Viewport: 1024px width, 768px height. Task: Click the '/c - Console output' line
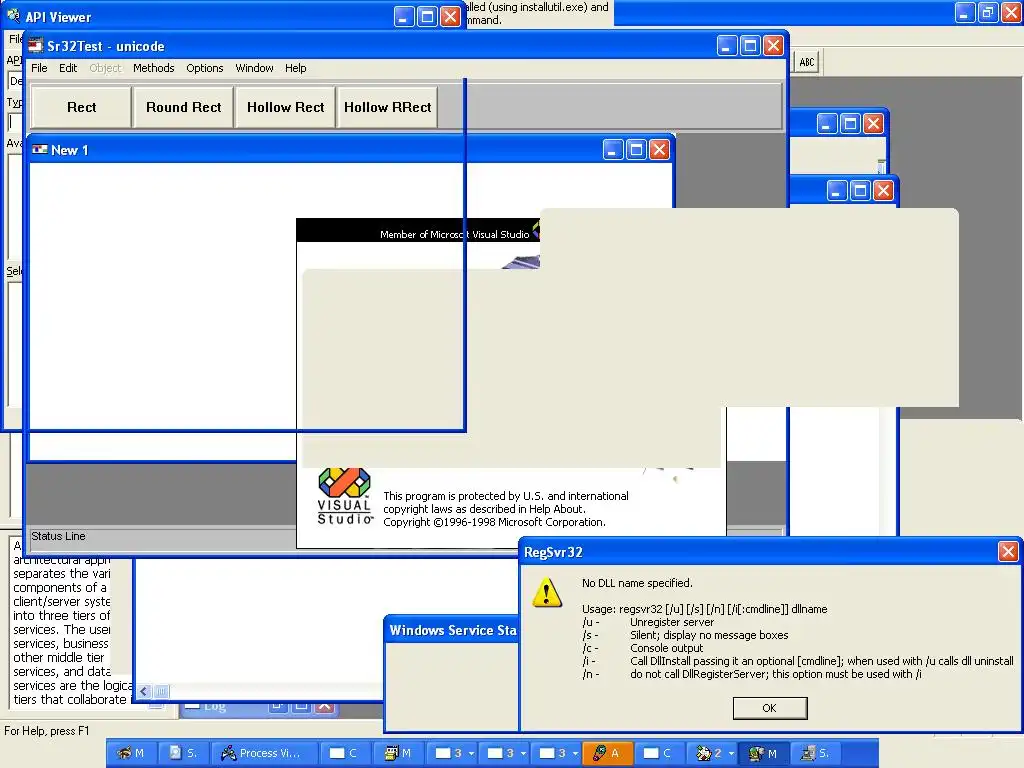pos(643,648)
